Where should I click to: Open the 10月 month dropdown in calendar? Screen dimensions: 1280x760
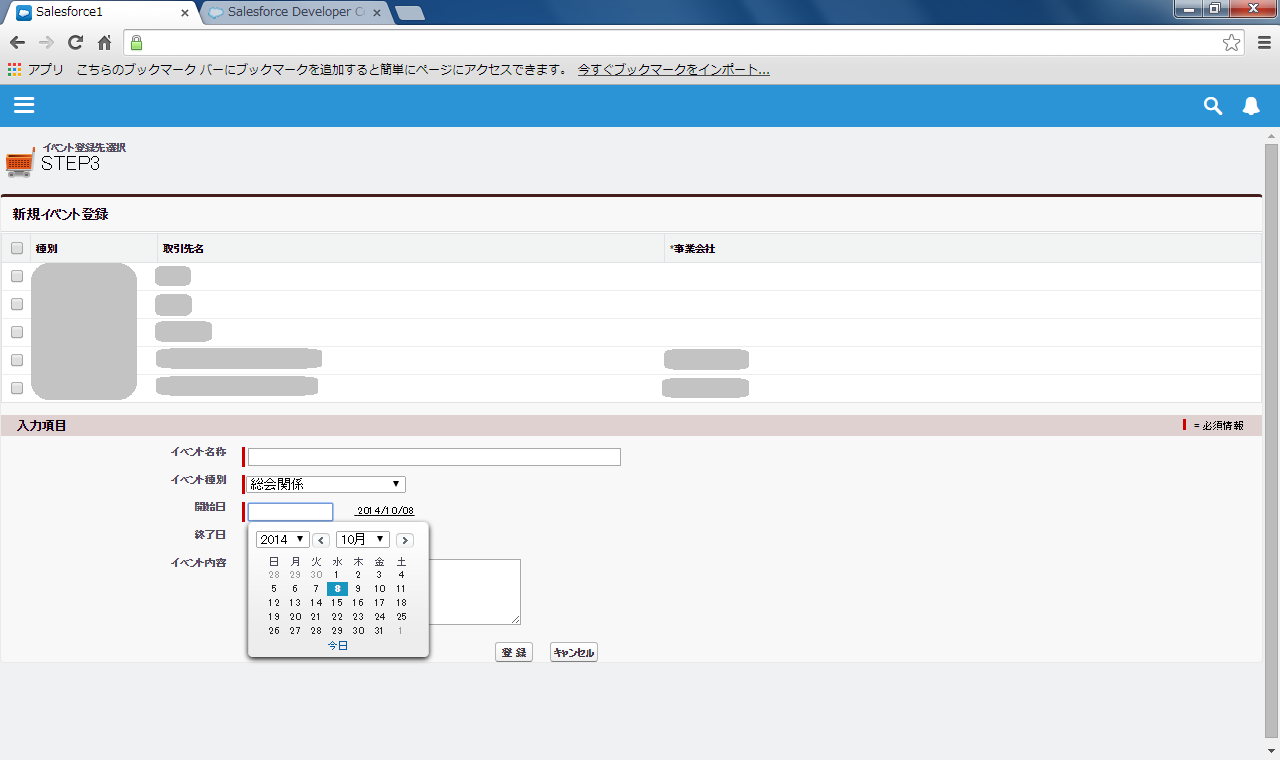coord(363,540)
